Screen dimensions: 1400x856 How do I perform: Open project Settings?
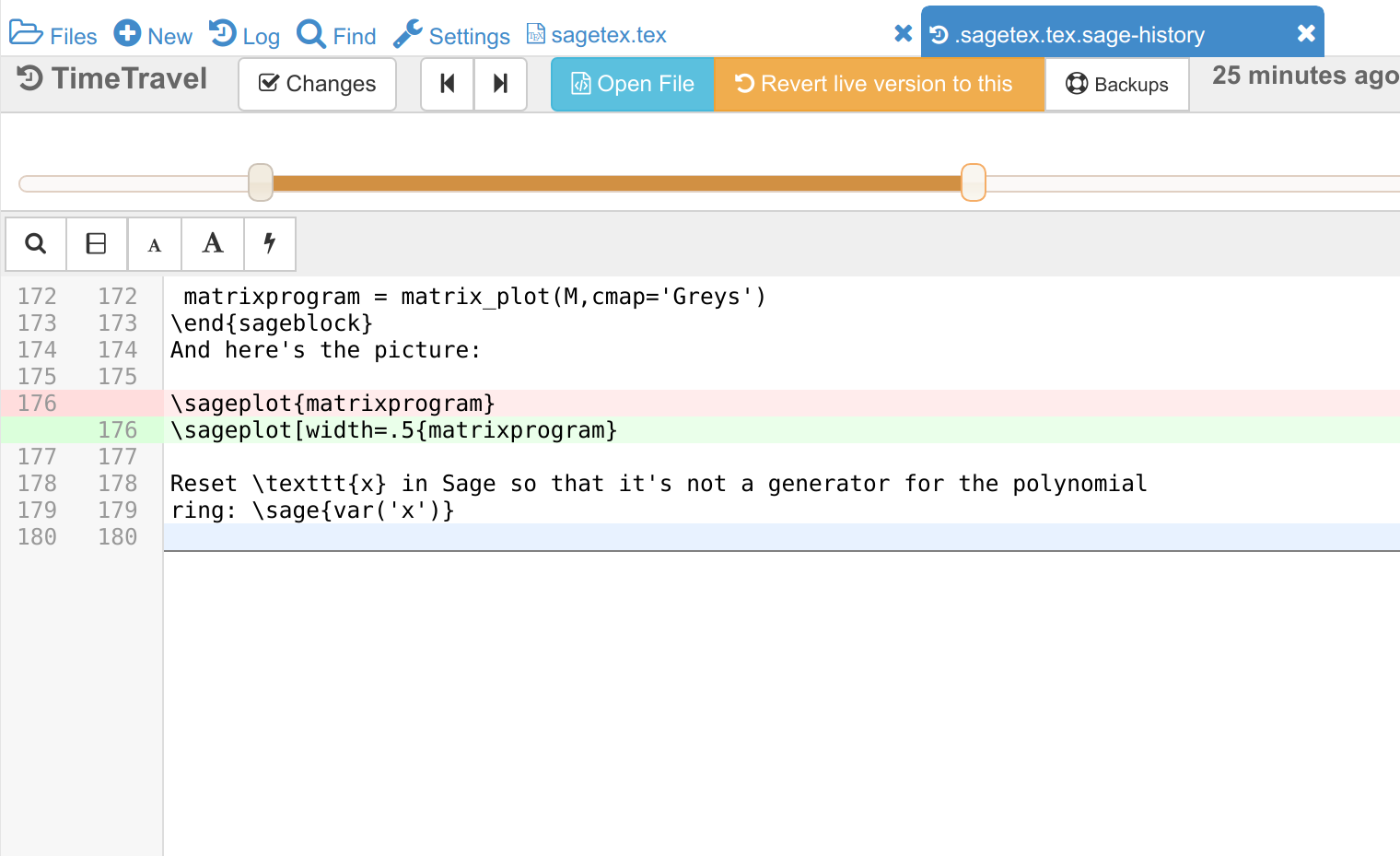pyautogui.click(x=452, y=35)
